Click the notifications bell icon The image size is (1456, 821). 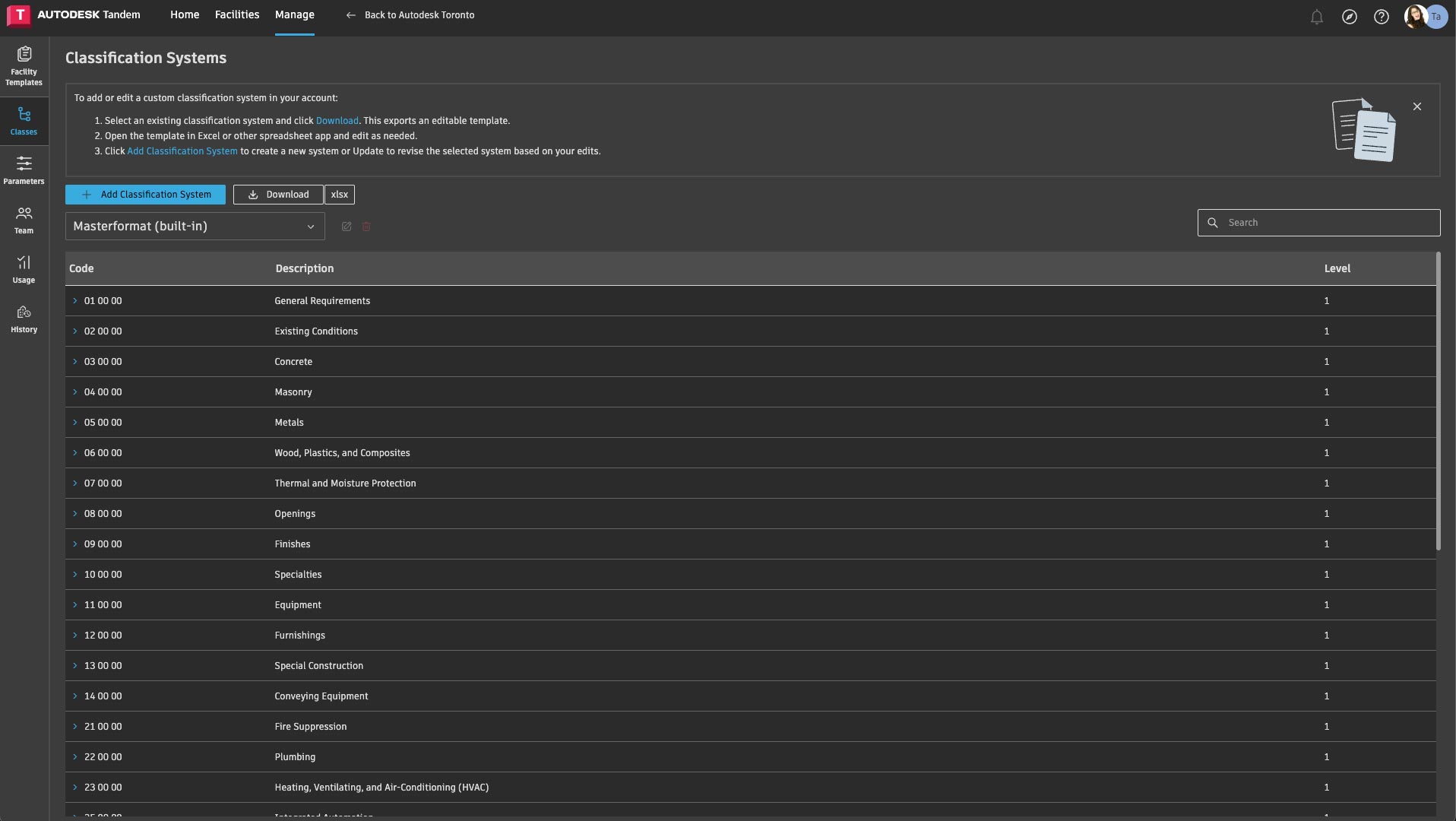tap(1316, 17)
